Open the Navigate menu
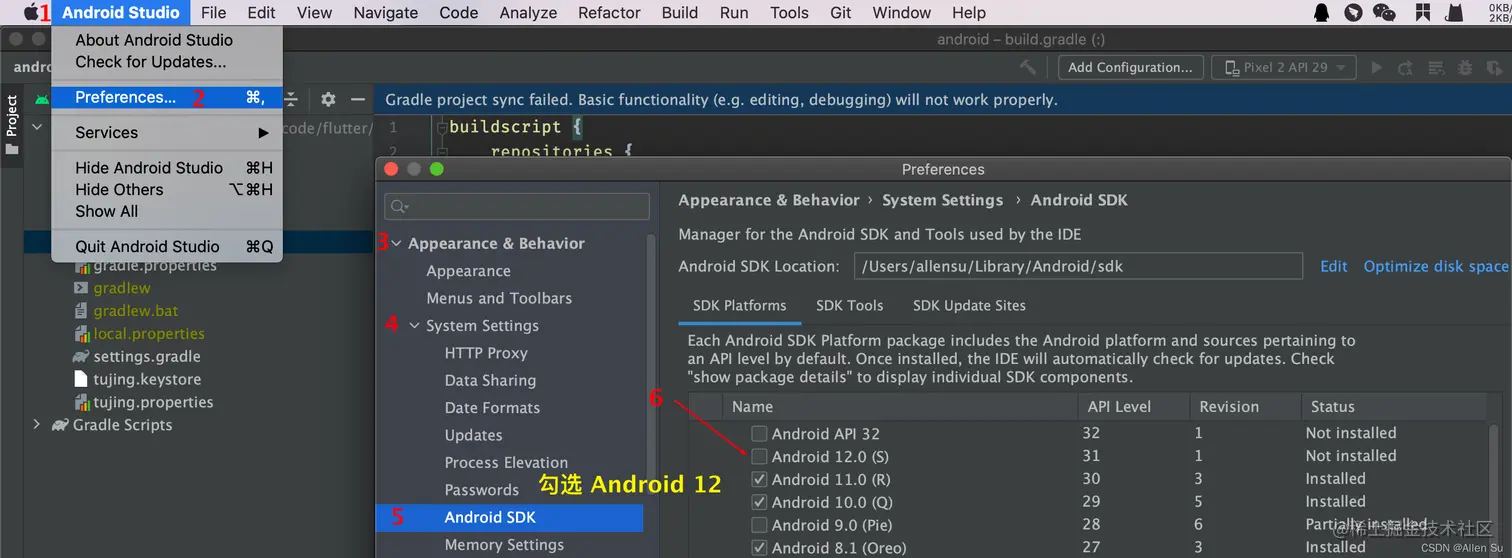 point(386,12)
